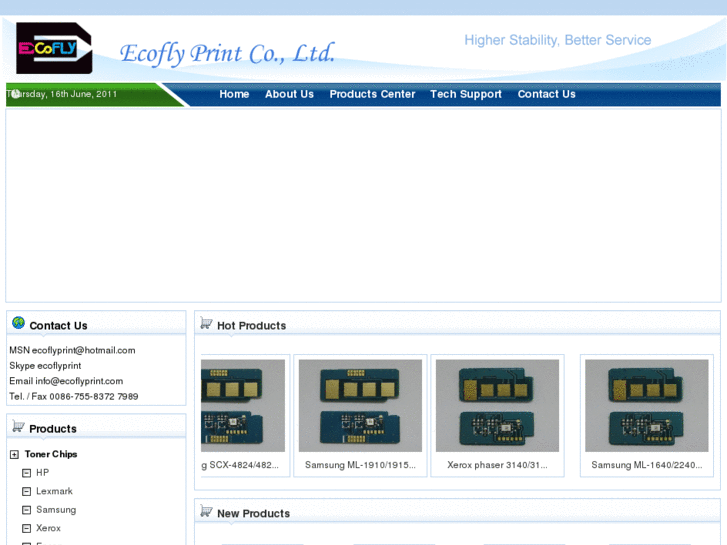Open the About Us menu item
This screenshot has width=727, height=545.
(x=289, y=94)
